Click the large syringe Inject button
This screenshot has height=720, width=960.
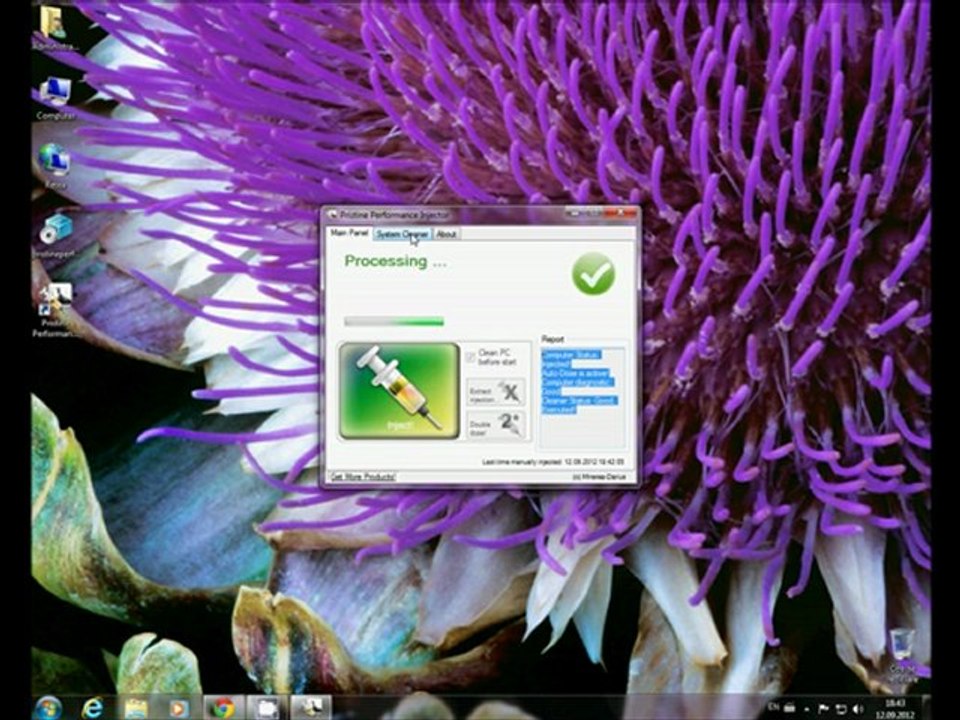(399, 391)
